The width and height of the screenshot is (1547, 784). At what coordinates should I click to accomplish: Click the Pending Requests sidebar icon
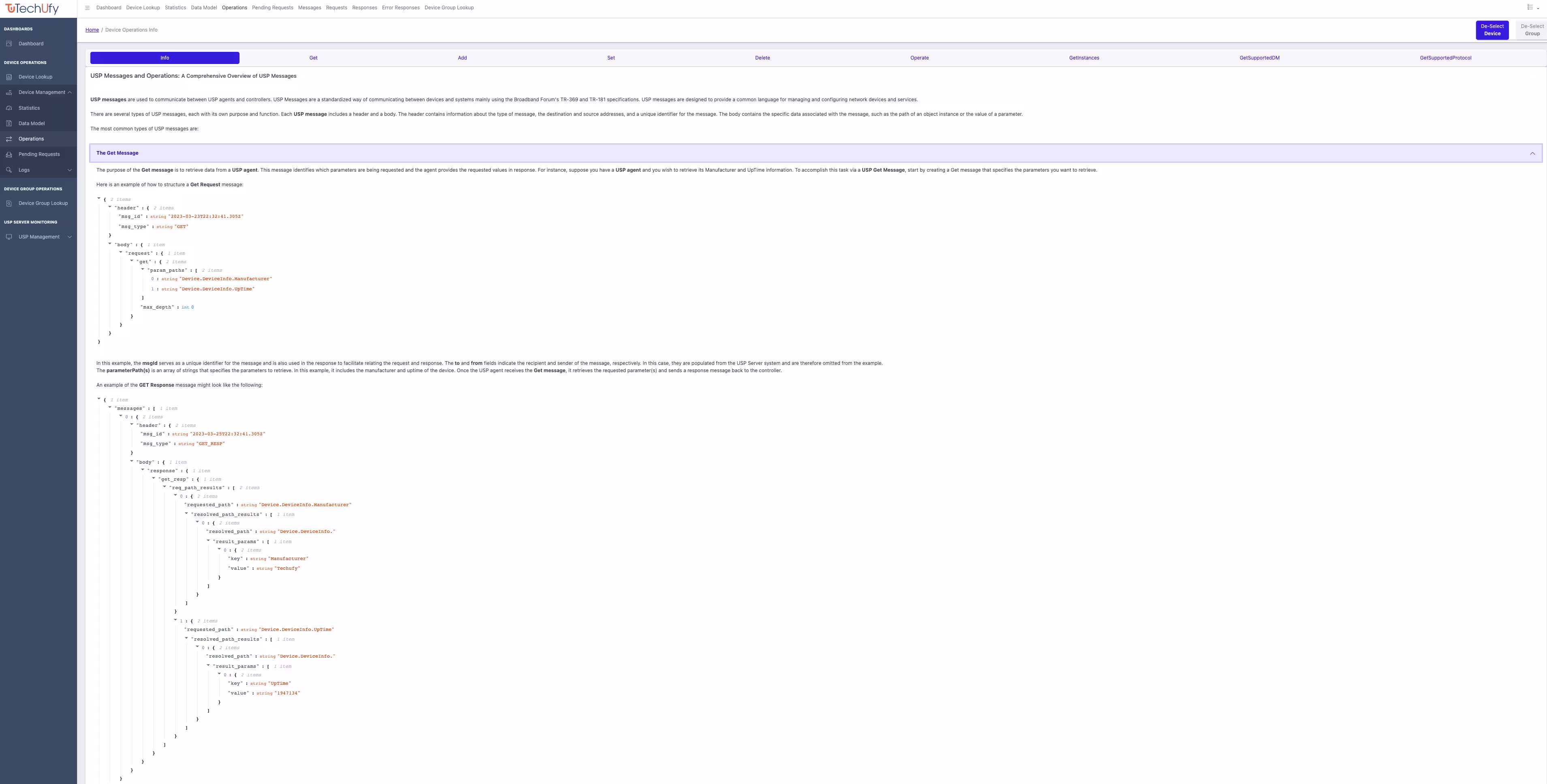pos(9,154)
